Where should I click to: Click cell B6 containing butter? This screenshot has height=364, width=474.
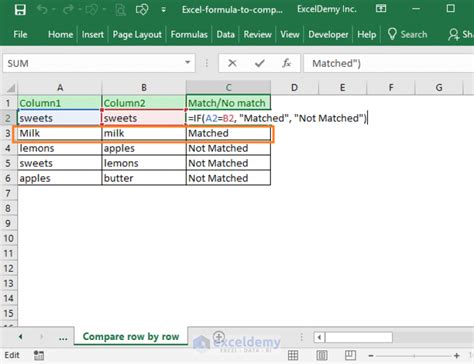(x=144, y=178)
